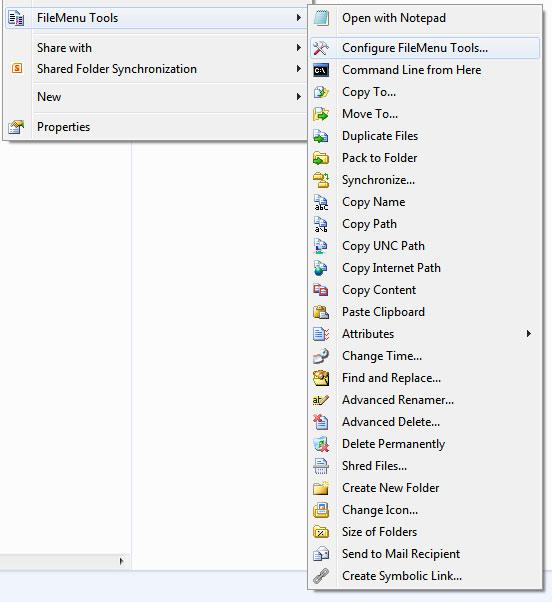Click the Configure FileMenu Tools wrench icon
Image resolution: width=552 pixels, height=602 pixels.
[x=321, y=48]
